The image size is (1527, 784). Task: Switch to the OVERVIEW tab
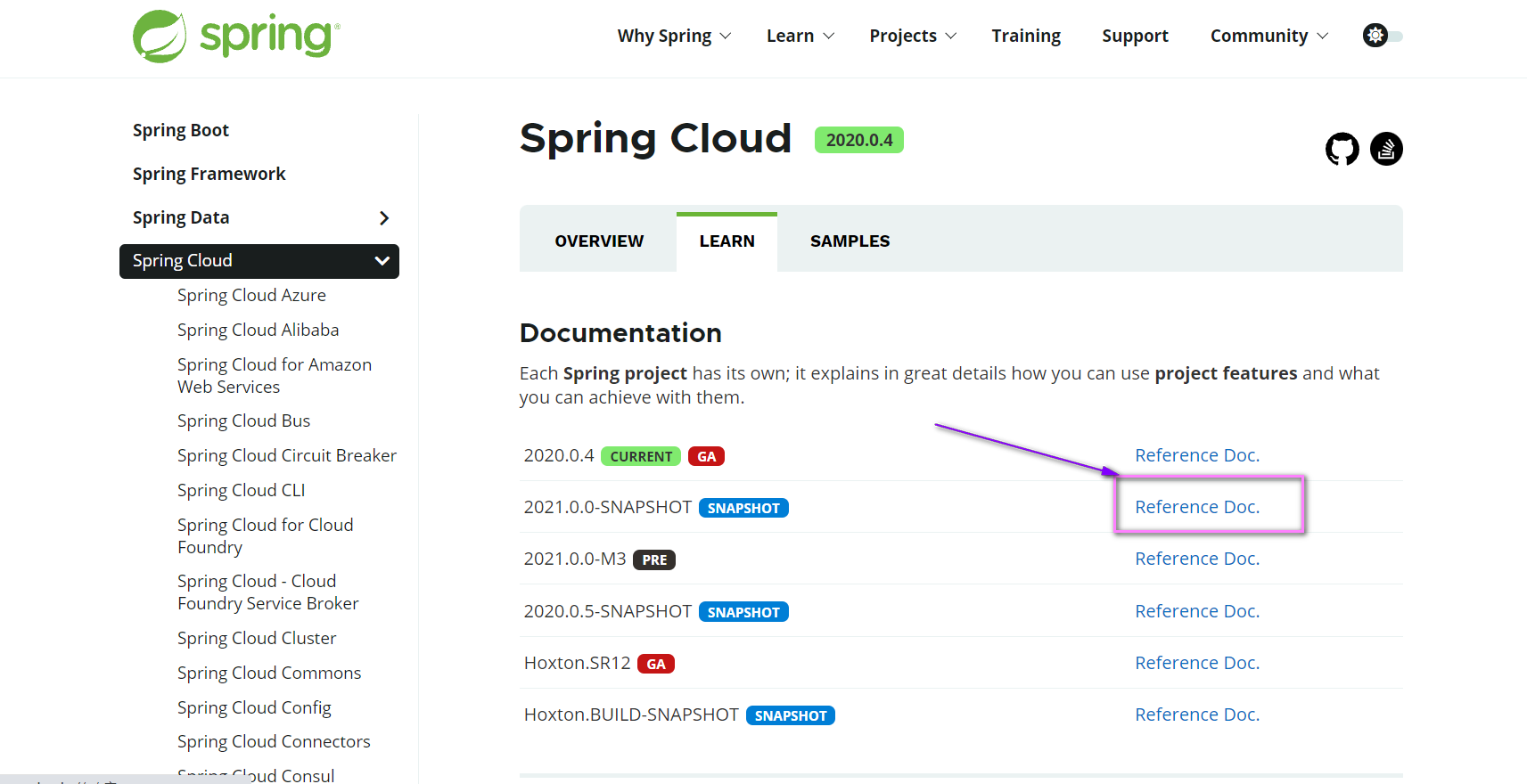599,241
